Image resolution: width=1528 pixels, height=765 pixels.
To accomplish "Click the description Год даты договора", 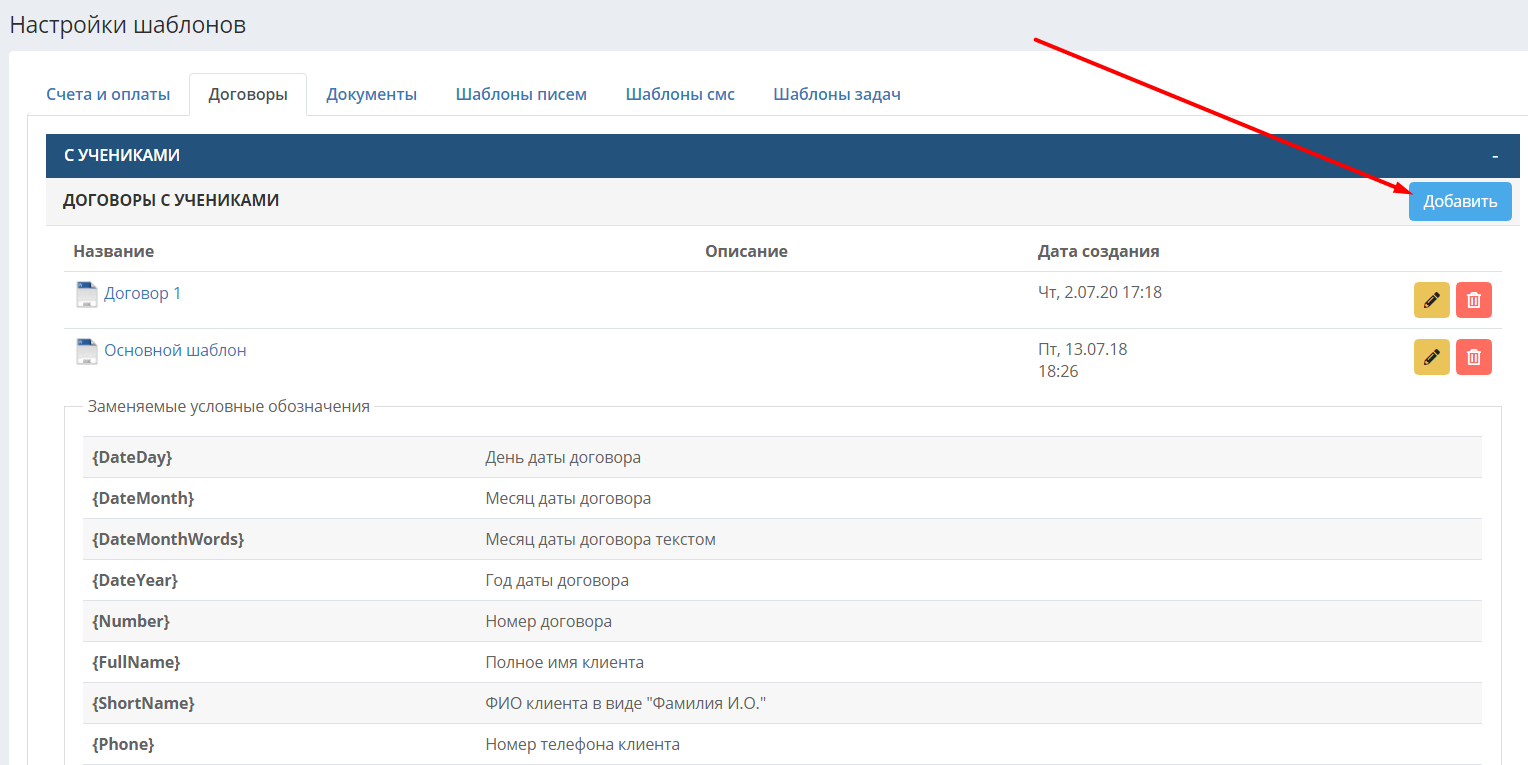I will point(557,580).
